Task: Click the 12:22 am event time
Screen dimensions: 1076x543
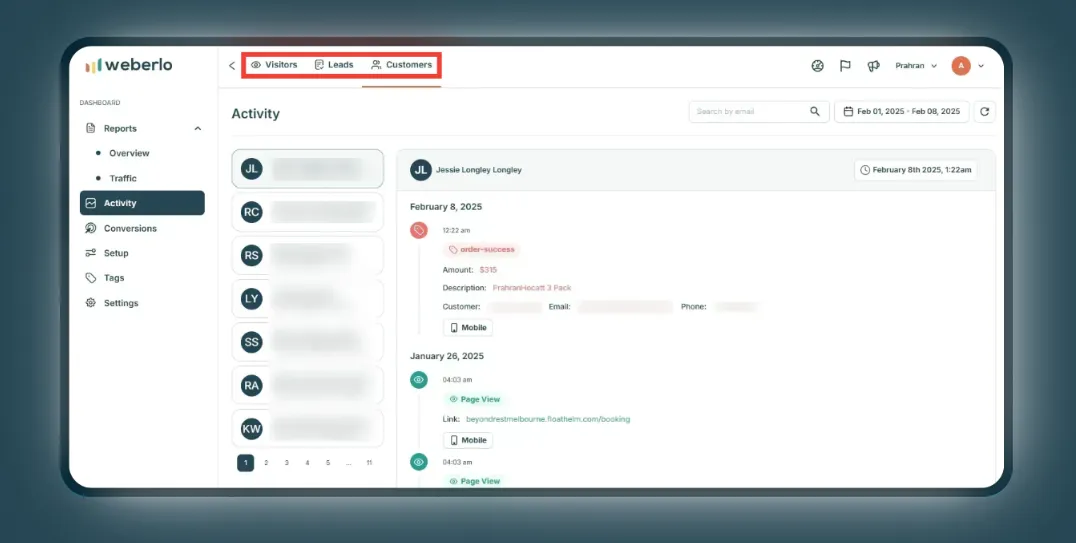Action: coord(456,231)
